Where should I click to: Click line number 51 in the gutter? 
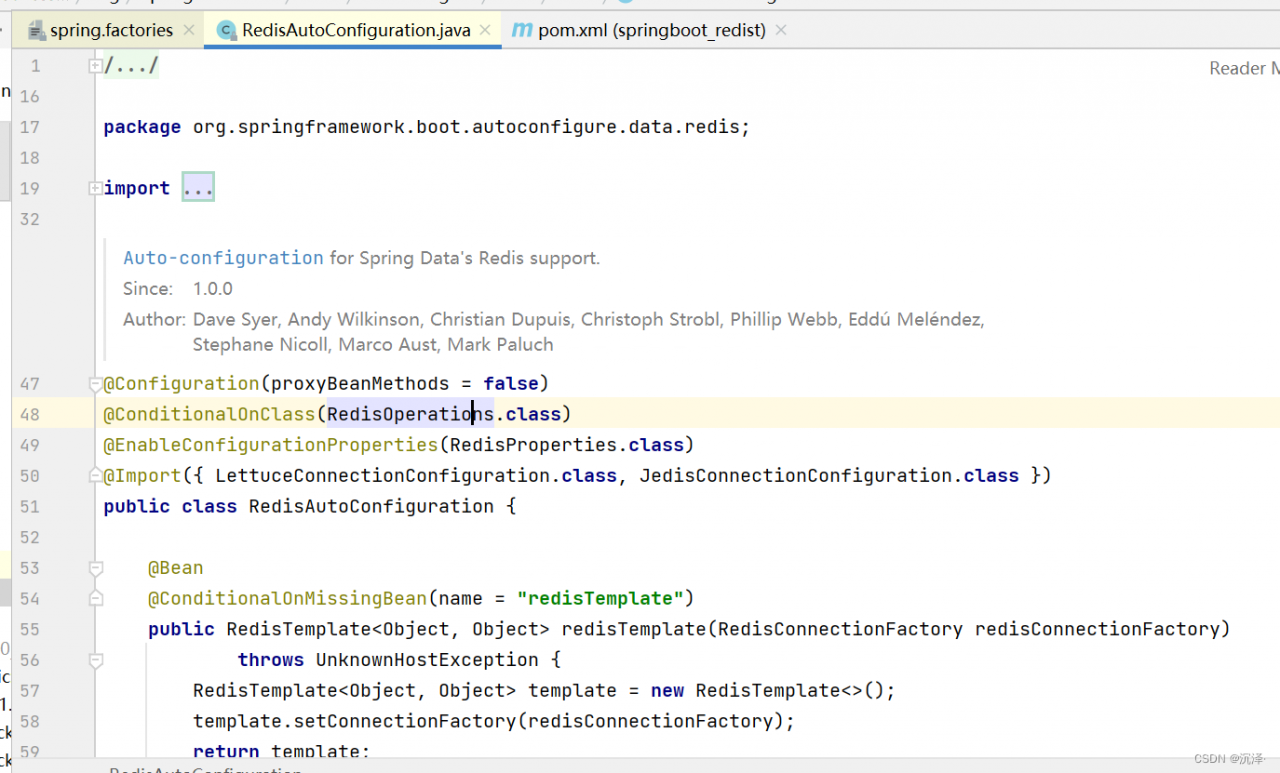click(29, 506)
